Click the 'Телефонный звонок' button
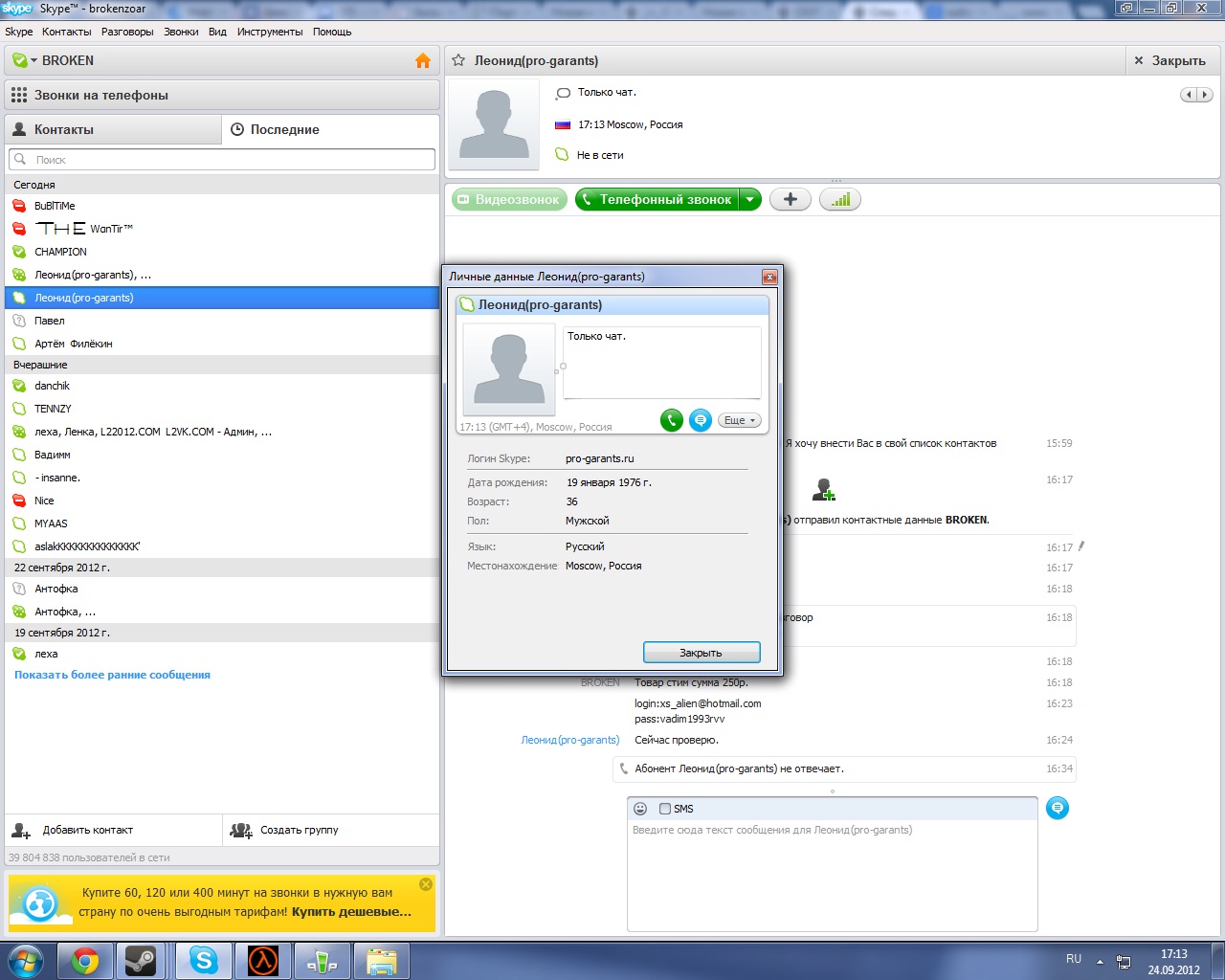This screenshot has height=980, width=1225. (658, 199)
